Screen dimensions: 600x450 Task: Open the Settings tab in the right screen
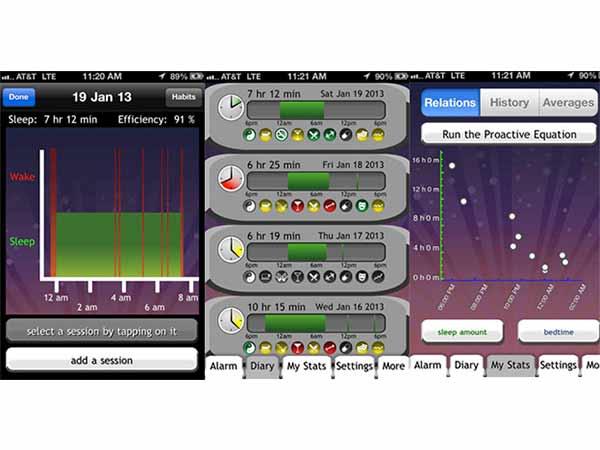(x=558, y=366)
